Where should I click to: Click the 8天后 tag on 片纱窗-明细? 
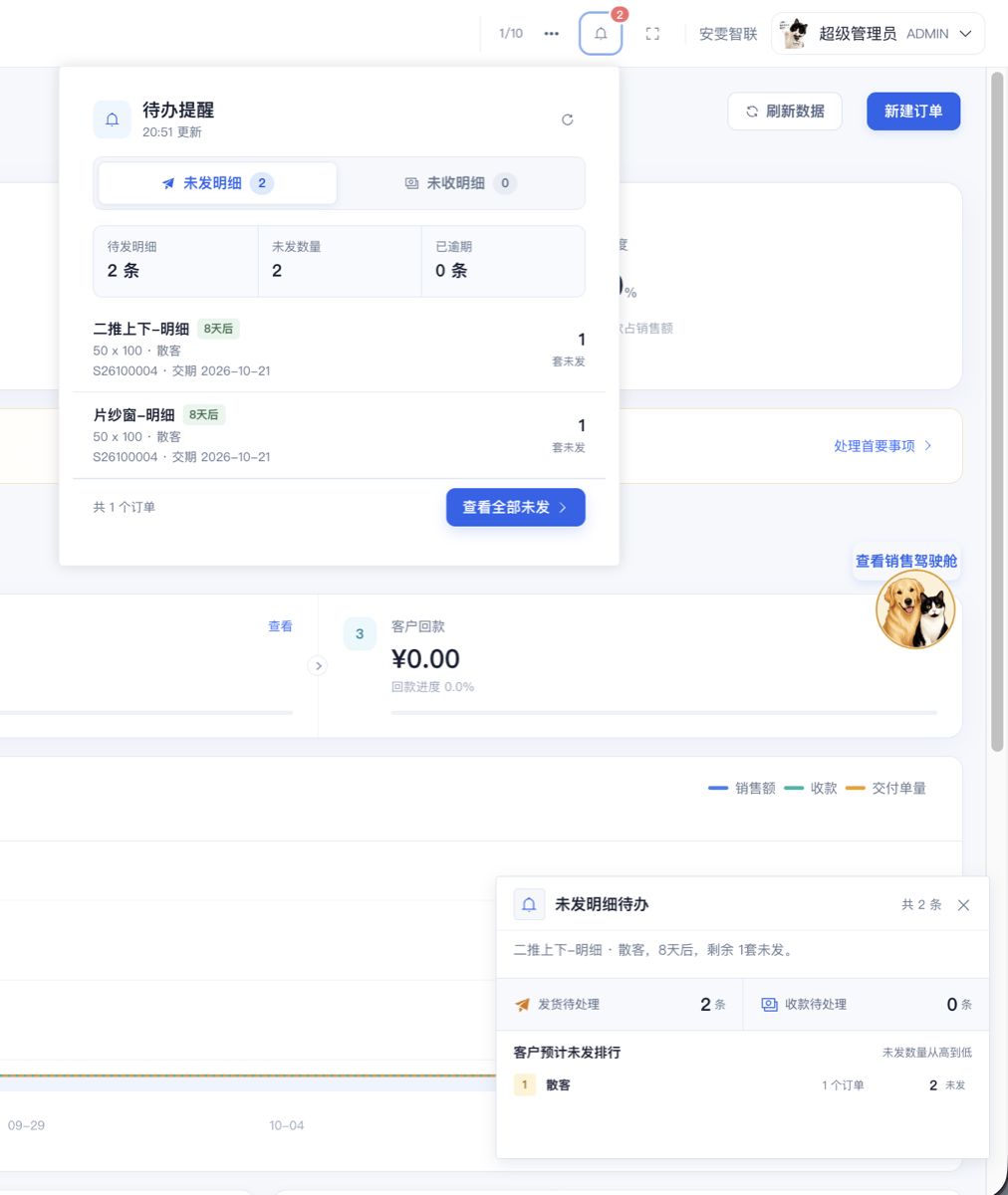pyautogui.click(x=204, y=414)
